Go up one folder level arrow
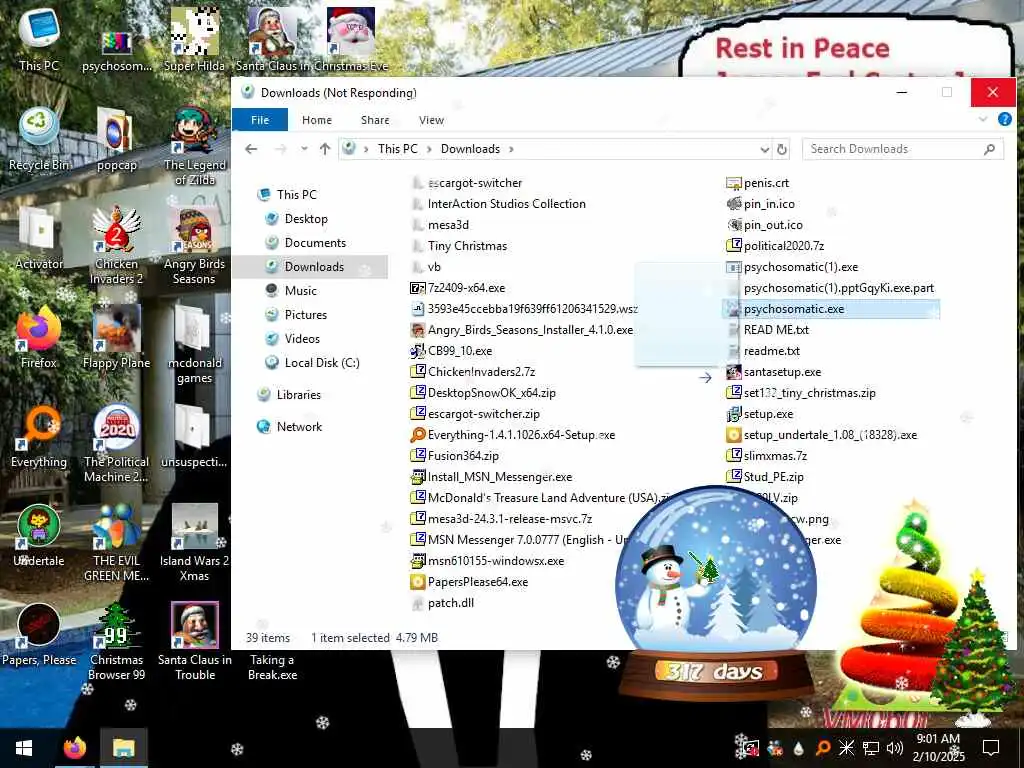The width and height of the screenshot is (1024, 768). coord(325,149)
